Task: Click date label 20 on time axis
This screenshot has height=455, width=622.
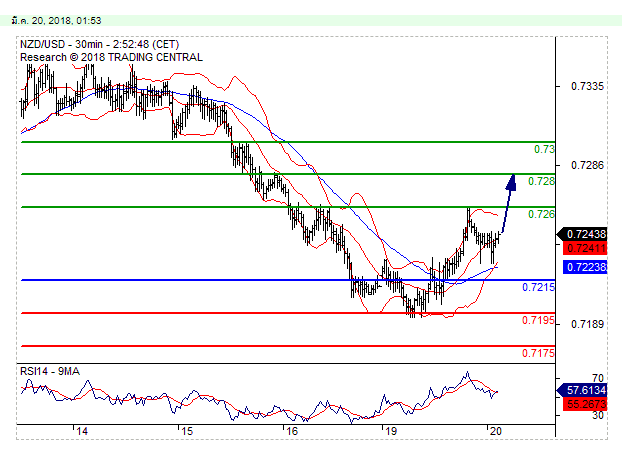Action: [x=496, y=431]
